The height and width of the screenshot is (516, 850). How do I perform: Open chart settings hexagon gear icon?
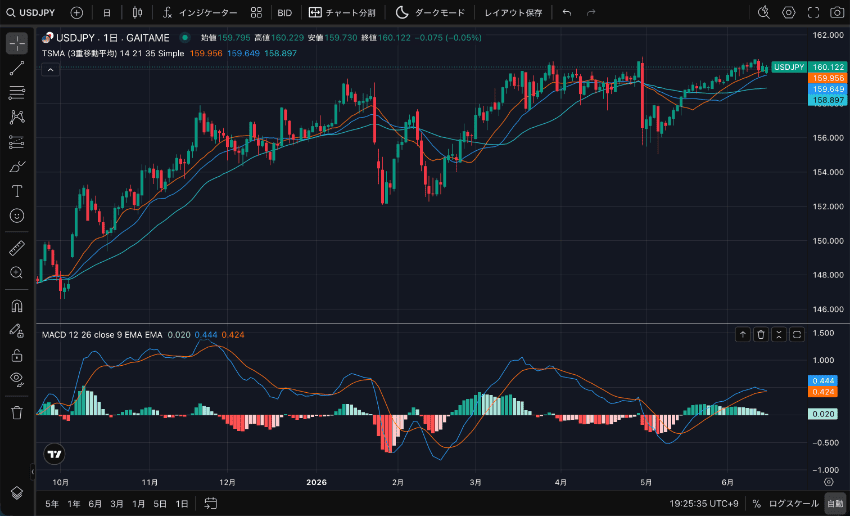click(789, 12)
